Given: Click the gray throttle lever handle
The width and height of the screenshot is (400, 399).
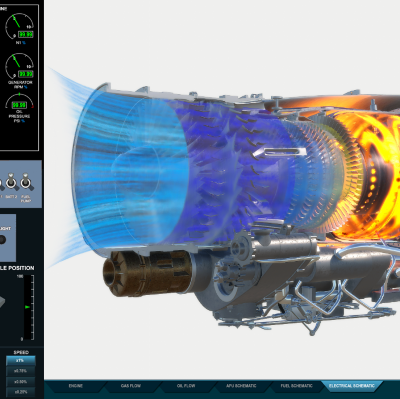Looking at the screenshot, I should point(2,302).
